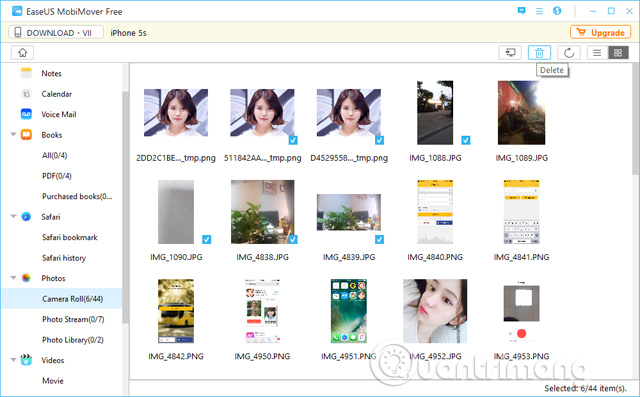
Task: Uncheck the IMG_4838.JPG checkbox
Action: pos(293,240)
